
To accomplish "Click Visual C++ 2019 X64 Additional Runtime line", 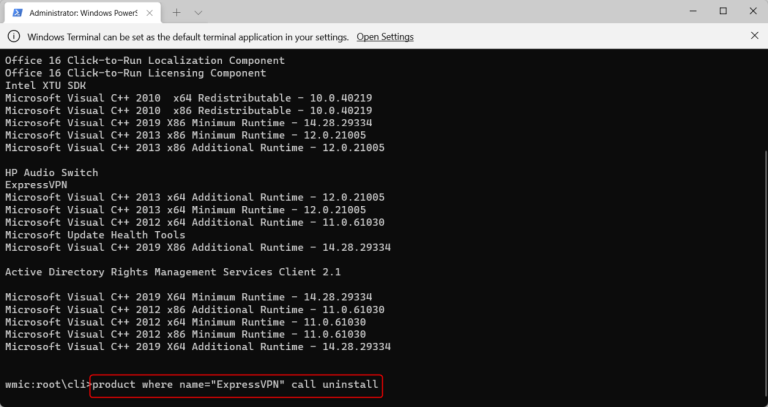I will tap(198, 347).
